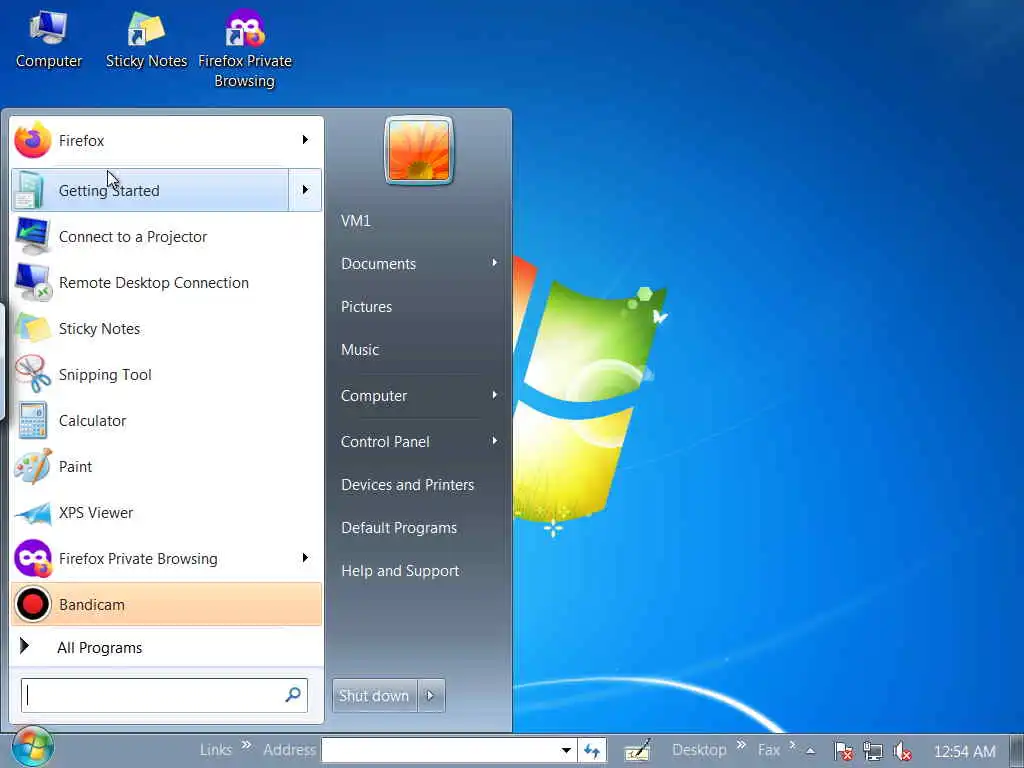Screen dimensions: 1024x768
Task: Click the Snipping Tool text label
Action: click(105, 374)
